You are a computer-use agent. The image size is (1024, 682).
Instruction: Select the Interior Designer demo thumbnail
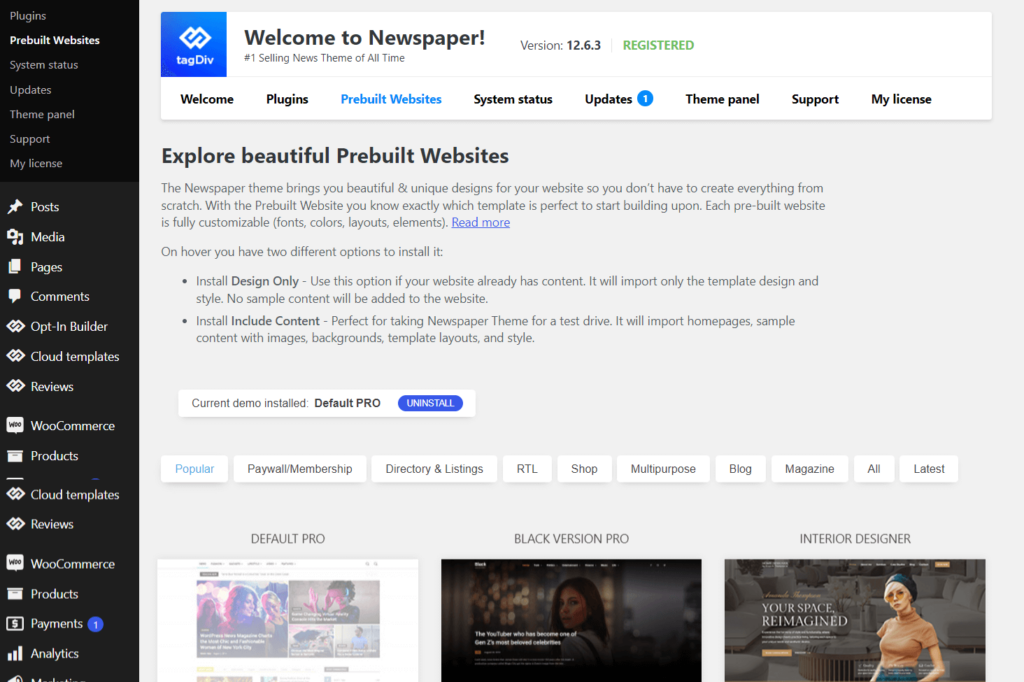[x=855, y=621]
